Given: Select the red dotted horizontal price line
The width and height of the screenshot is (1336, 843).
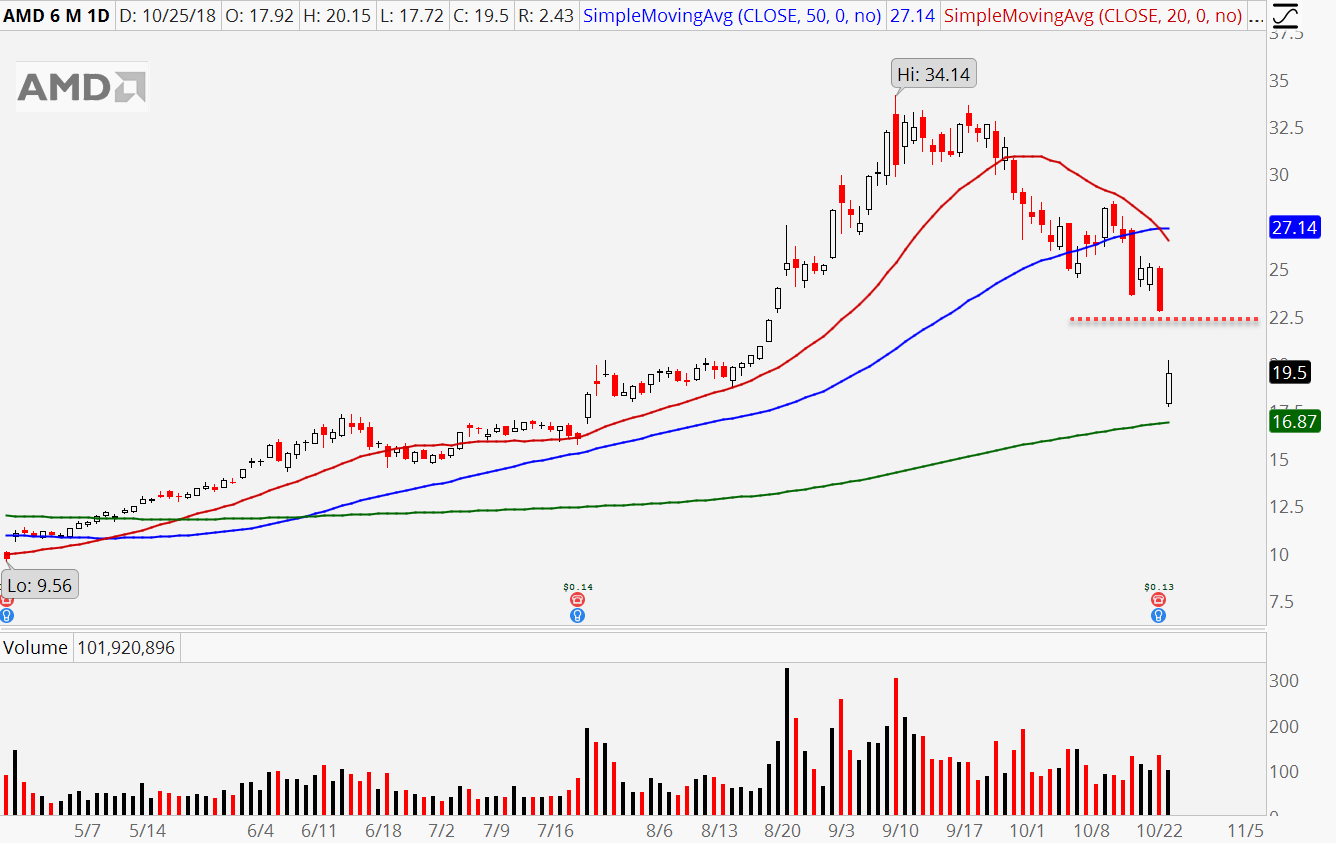Looking at the screenshot, I should 1163,320.
